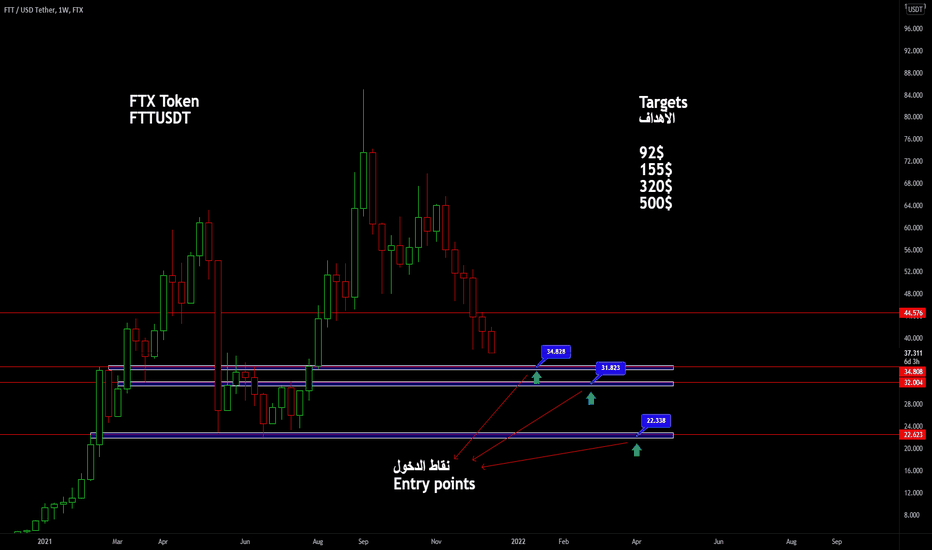The image size is (932, 550).
Task: Click the 20.000 price axis label
Action: [913, 448]
